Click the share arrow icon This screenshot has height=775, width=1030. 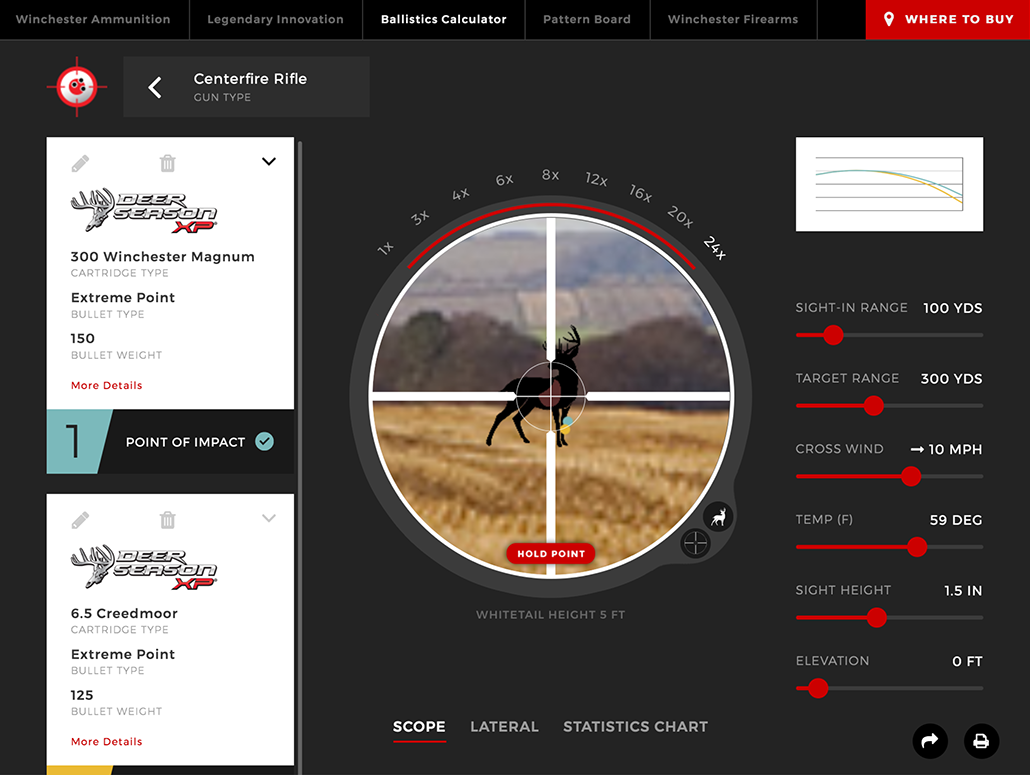pos(930,741)
